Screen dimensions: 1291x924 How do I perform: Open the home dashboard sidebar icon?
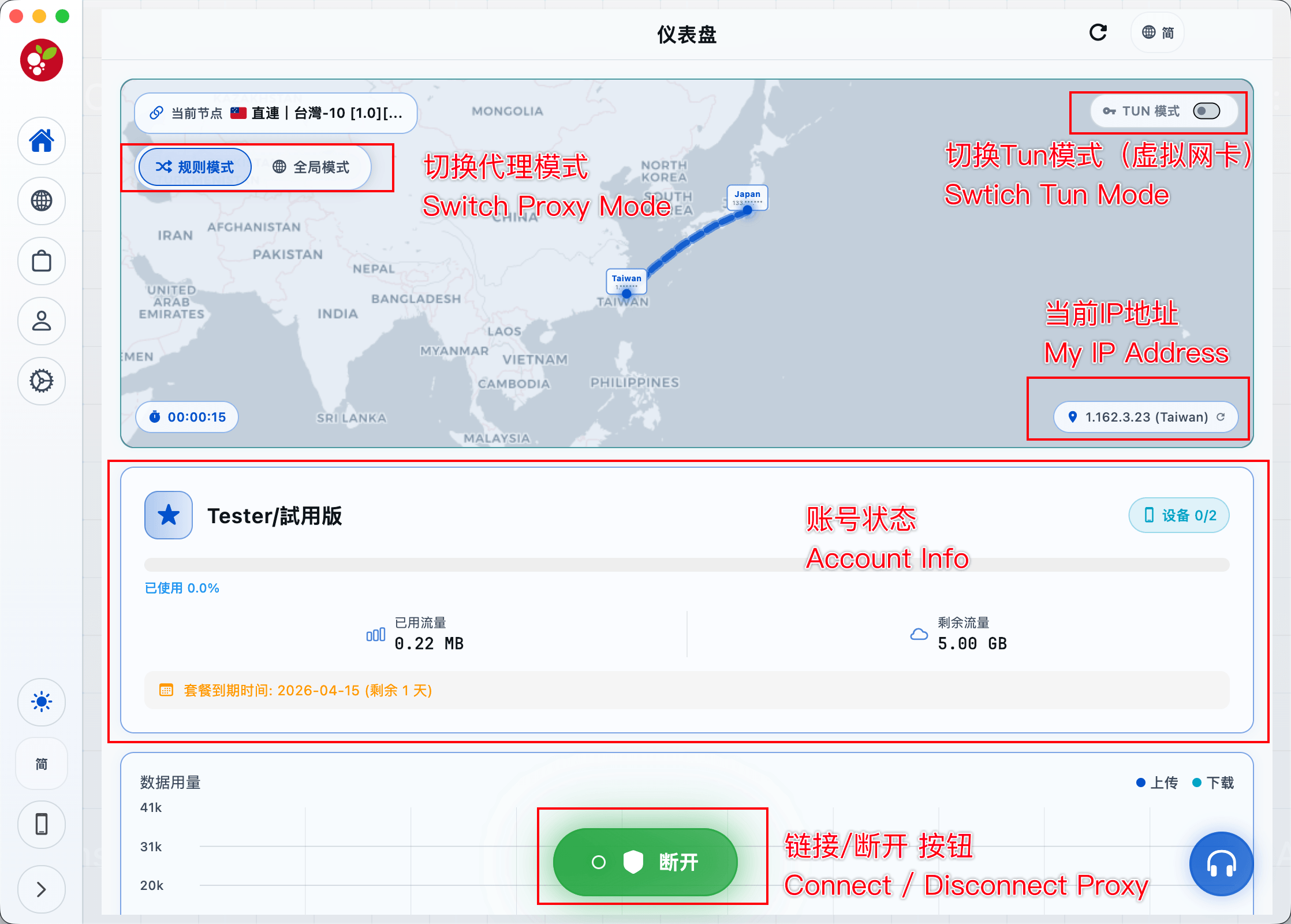[x=42, y=141]
